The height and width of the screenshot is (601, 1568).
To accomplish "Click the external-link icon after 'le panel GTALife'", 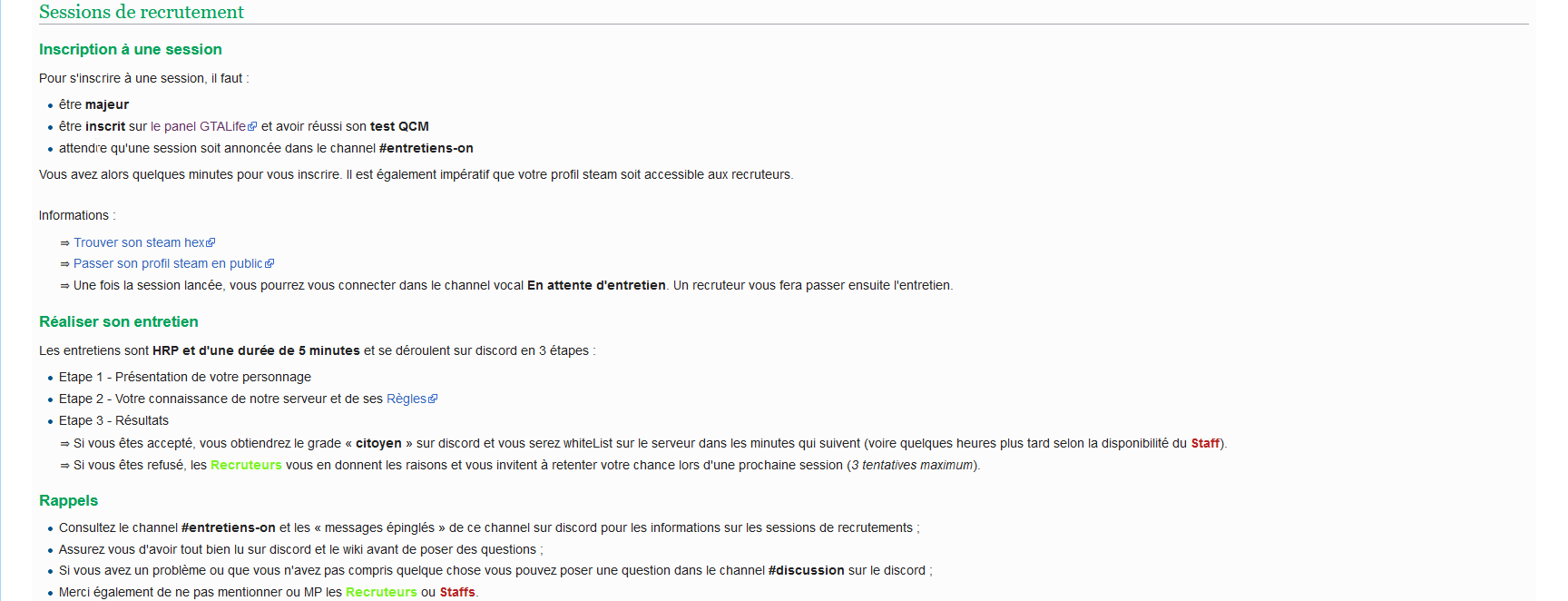I will [253, 127].
